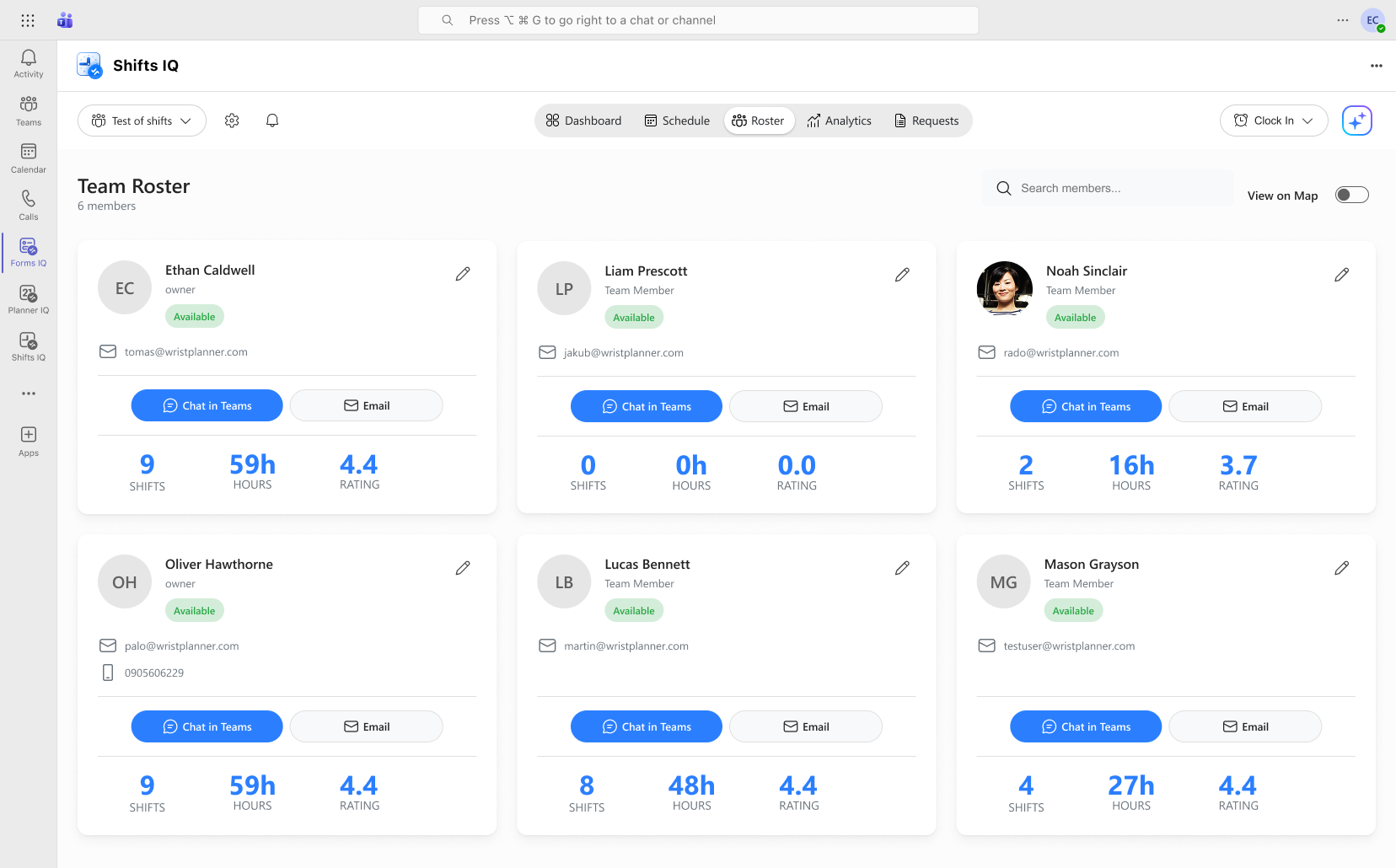The height and width of the screenshot is (868, 1396).
Task: Click the Microsoft Teams logo icon
Action: (65, 20)
